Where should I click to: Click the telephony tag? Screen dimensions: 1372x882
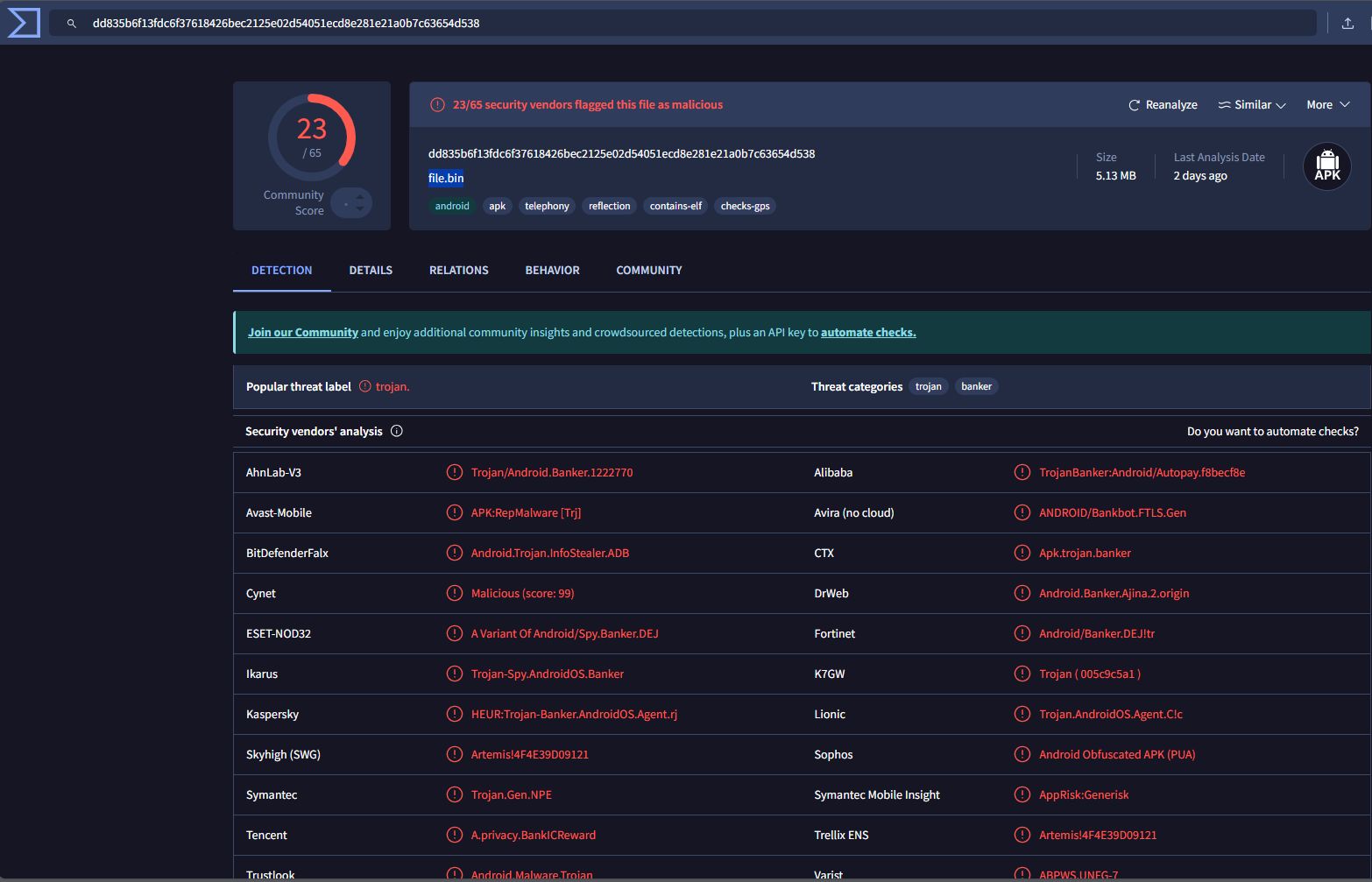(x=547, y=206)
